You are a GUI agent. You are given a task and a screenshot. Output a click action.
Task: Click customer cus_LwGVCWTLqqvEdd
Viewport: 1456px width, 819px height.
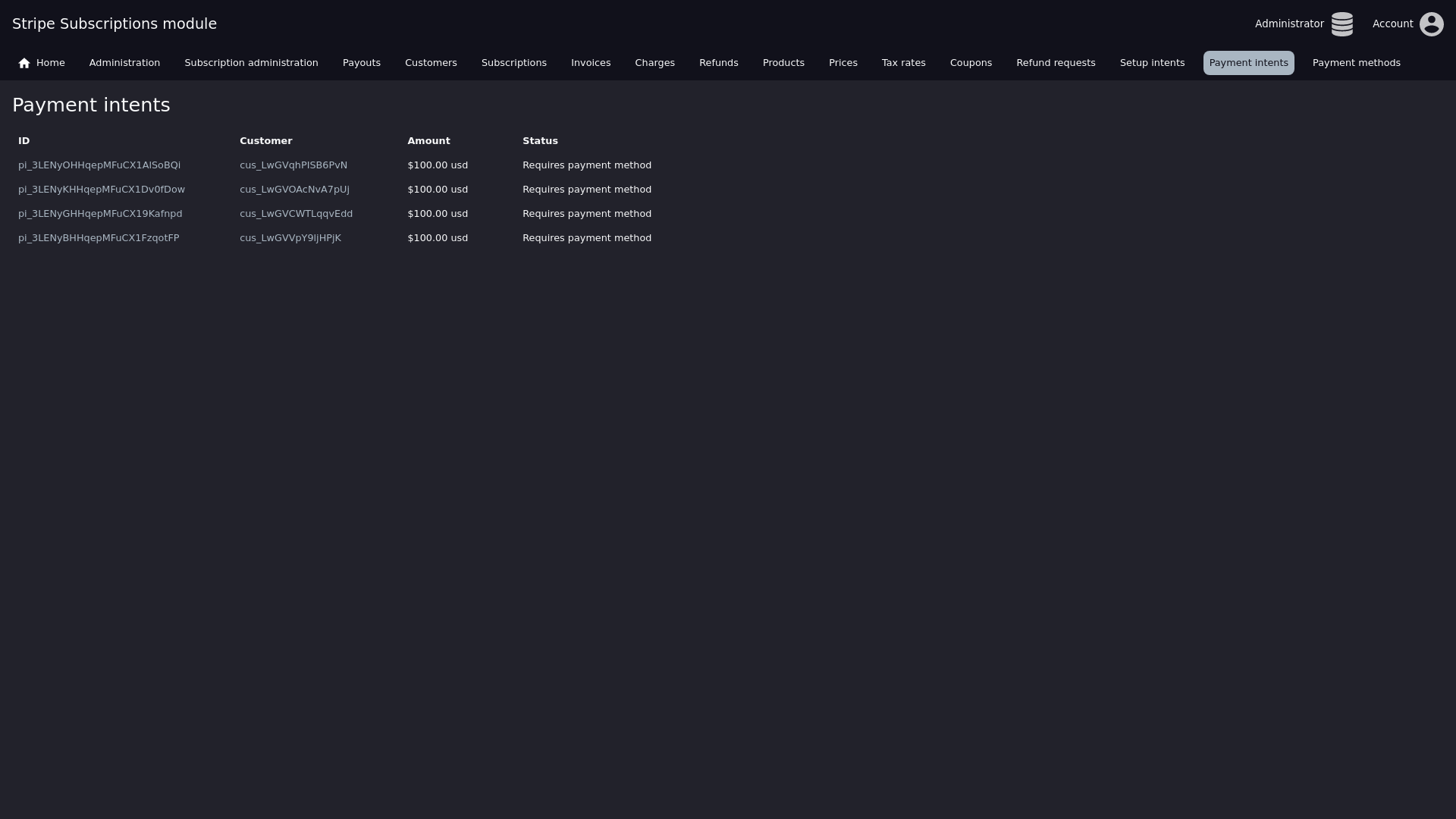pyautogui.click(x=296, y=214)
